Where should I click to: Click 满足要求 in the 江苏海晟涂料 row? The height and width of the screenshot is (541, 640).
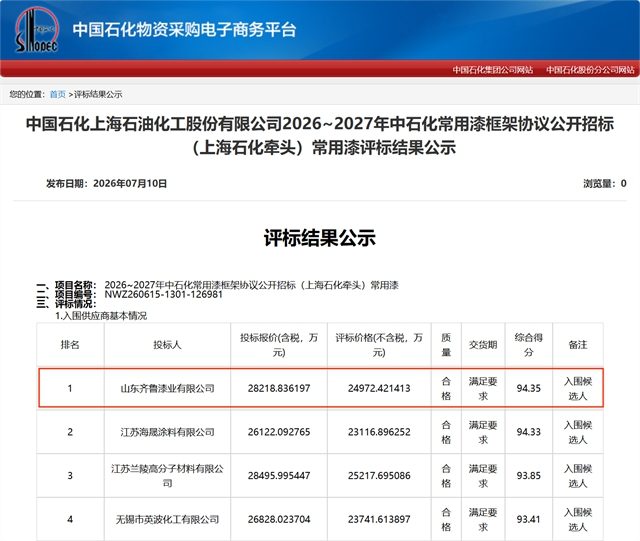click(483, 432)
